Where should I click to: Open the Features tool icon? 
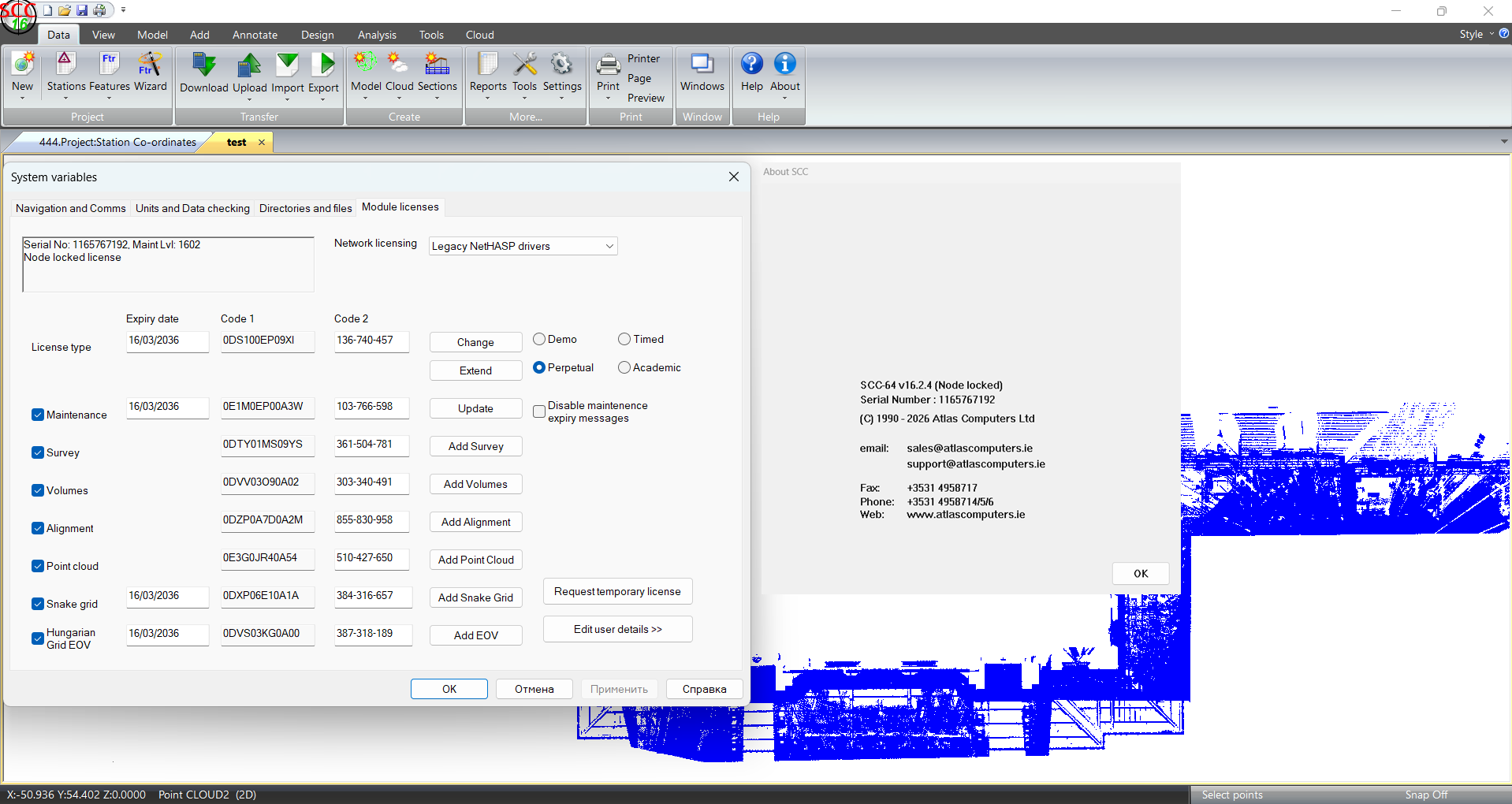click(x=109, y=64)
